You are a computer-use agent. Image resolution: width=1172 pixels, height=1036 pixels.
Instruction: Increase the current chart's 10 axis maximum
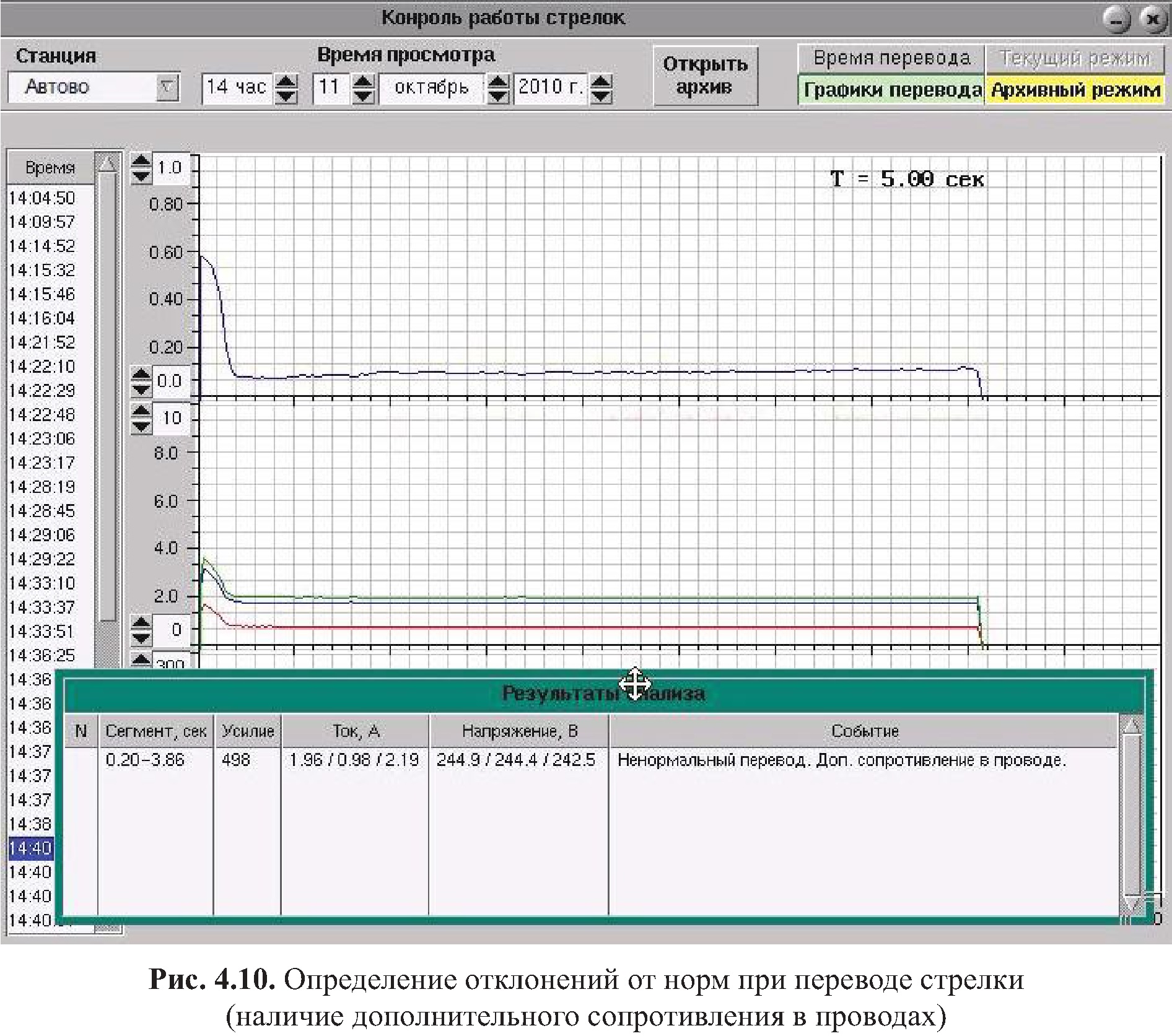141,411
